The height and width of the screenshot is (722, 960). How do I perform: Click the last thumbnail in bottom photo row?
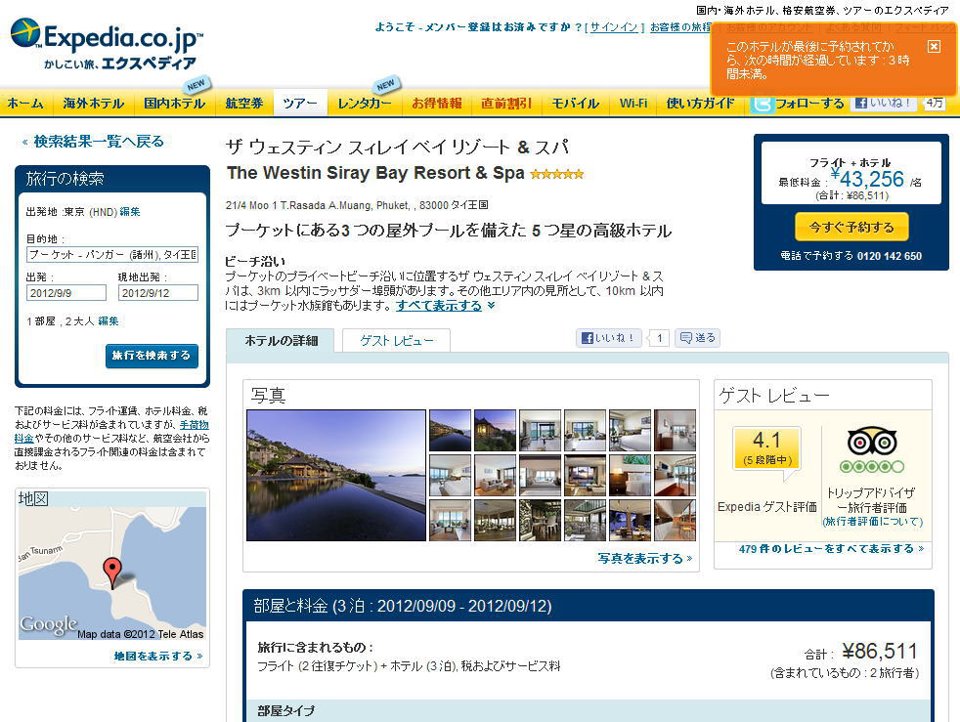675,520
